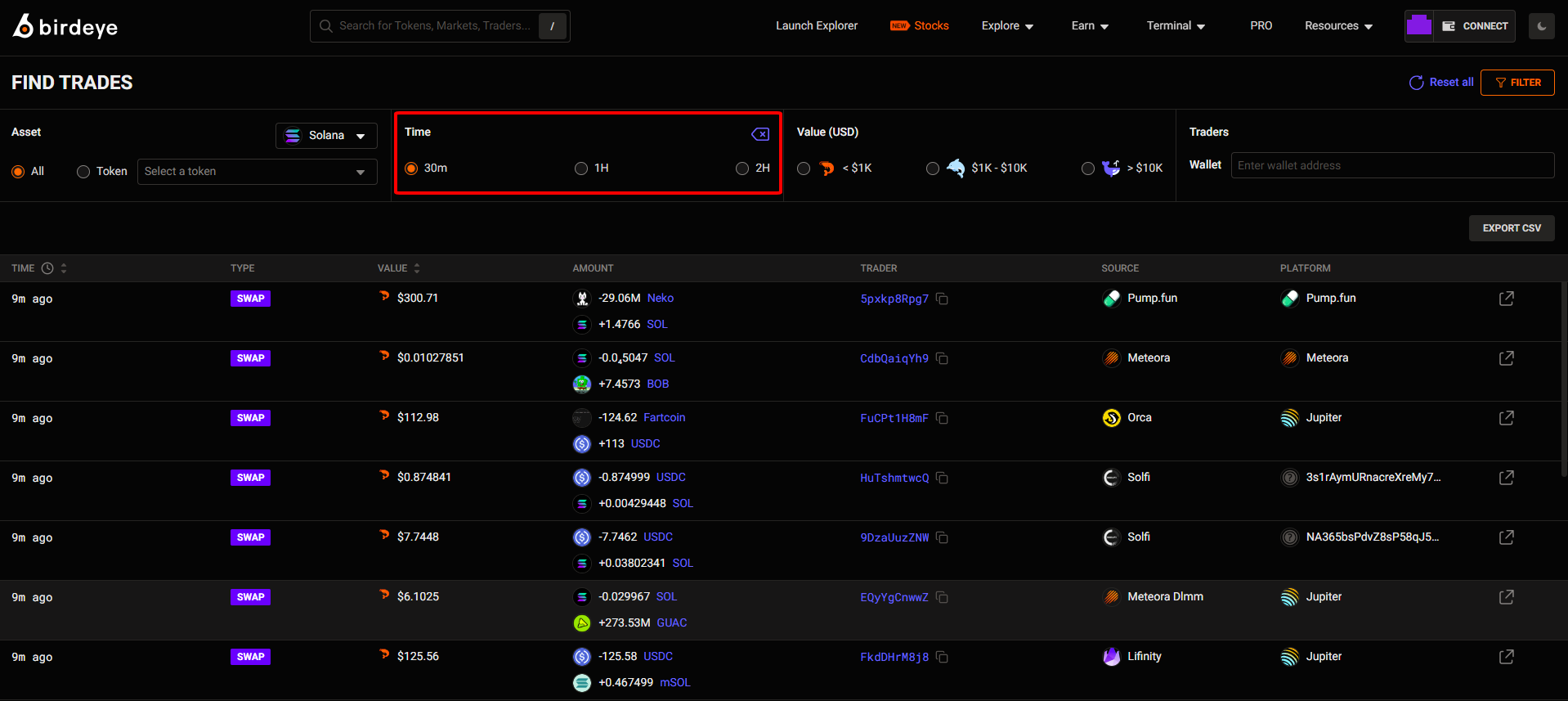Click the $300.71 trade value

(x=417, y=299)
